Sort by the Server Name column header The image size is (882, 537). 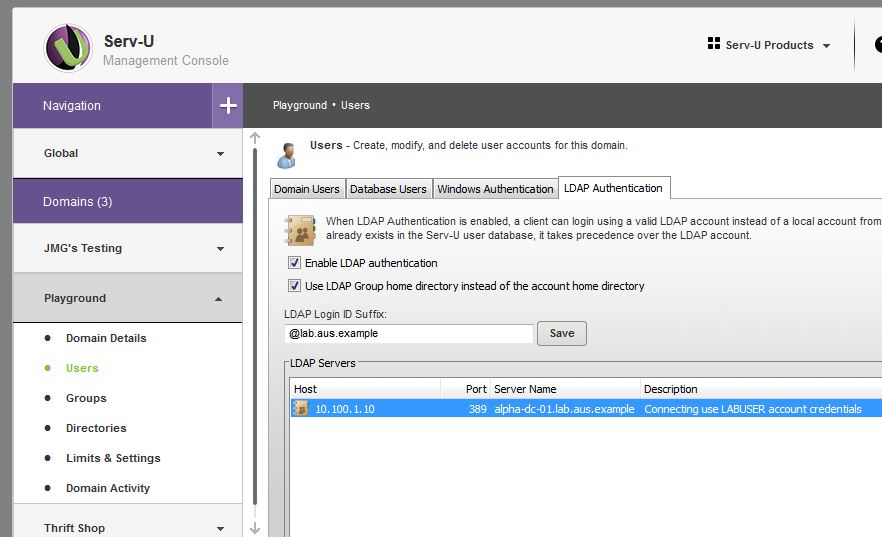point(565,389)
